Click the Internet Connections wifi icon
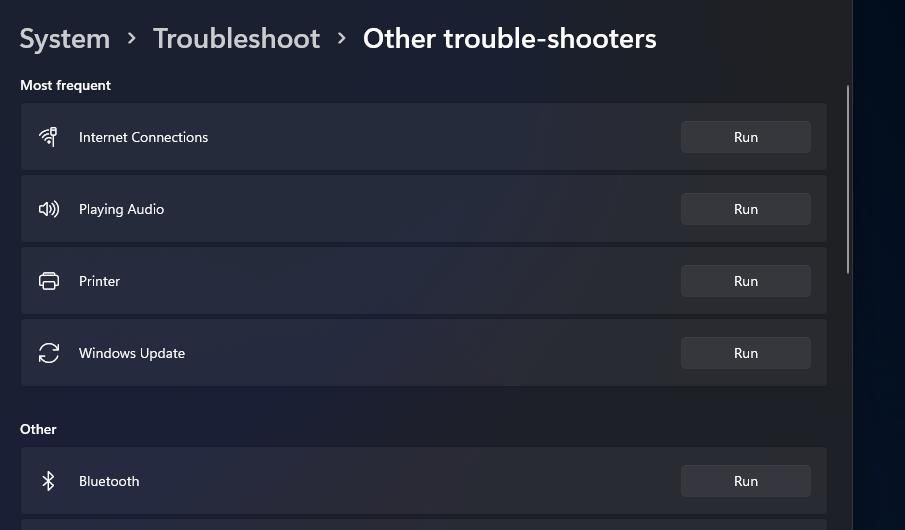This screenshot has height=530, width=905. (48, 137)
